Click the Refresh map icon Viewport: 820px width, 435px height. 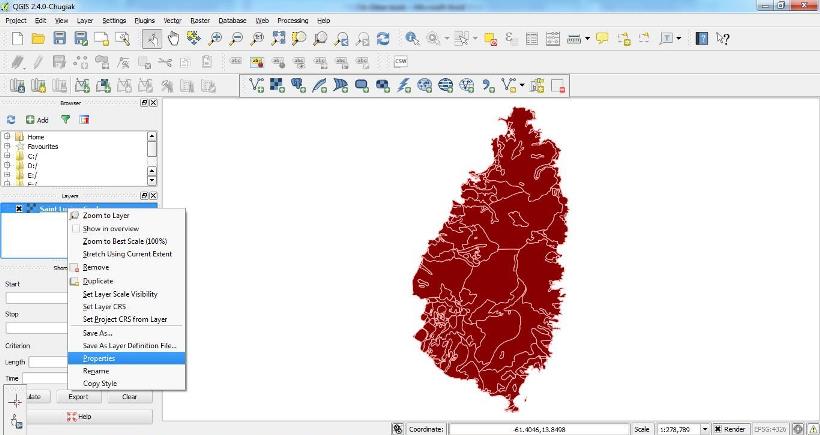(x=382, y=39)
